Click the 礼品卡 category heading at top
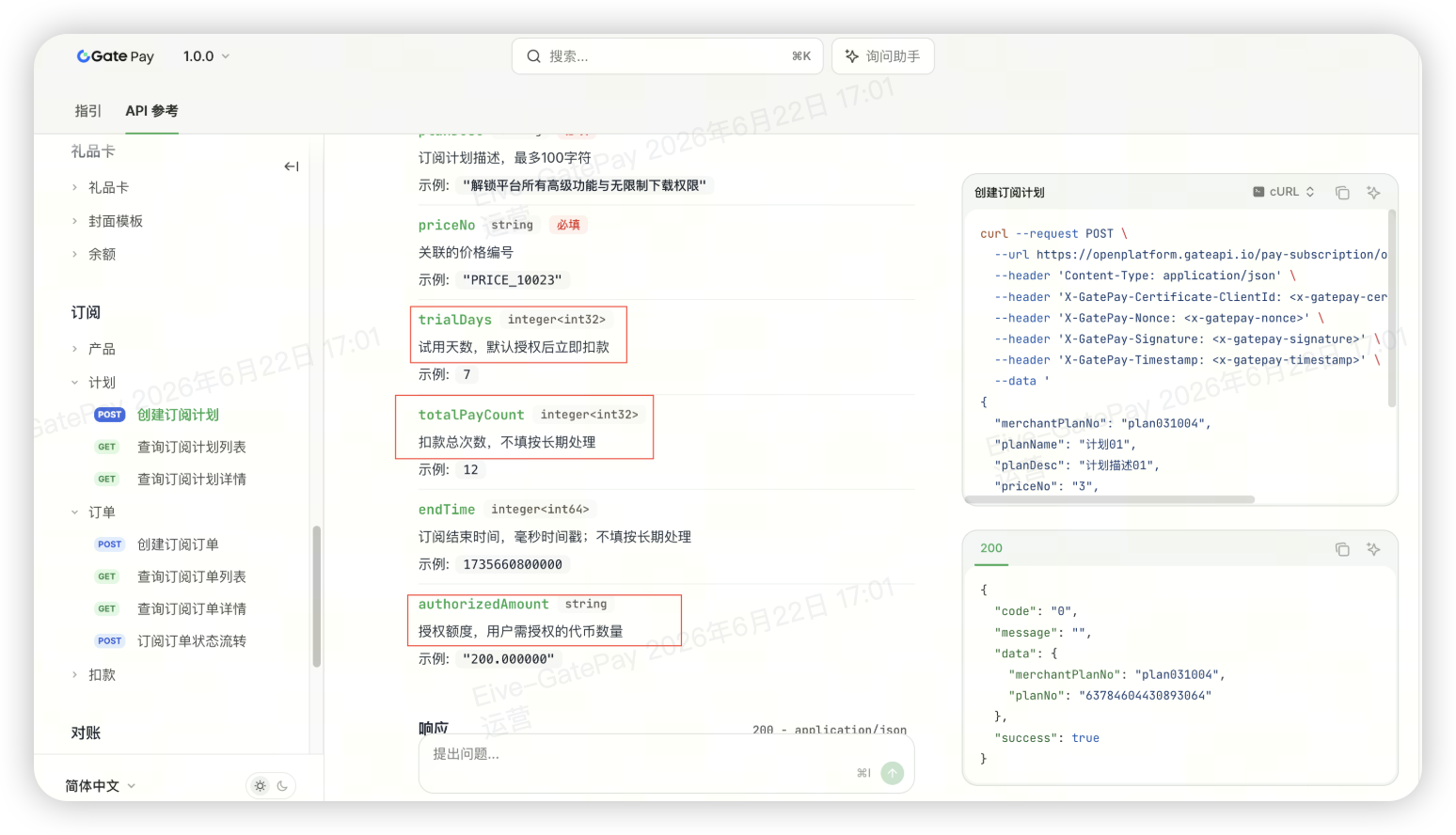This screenshot has height=835, width=1456. coord(93,151)
